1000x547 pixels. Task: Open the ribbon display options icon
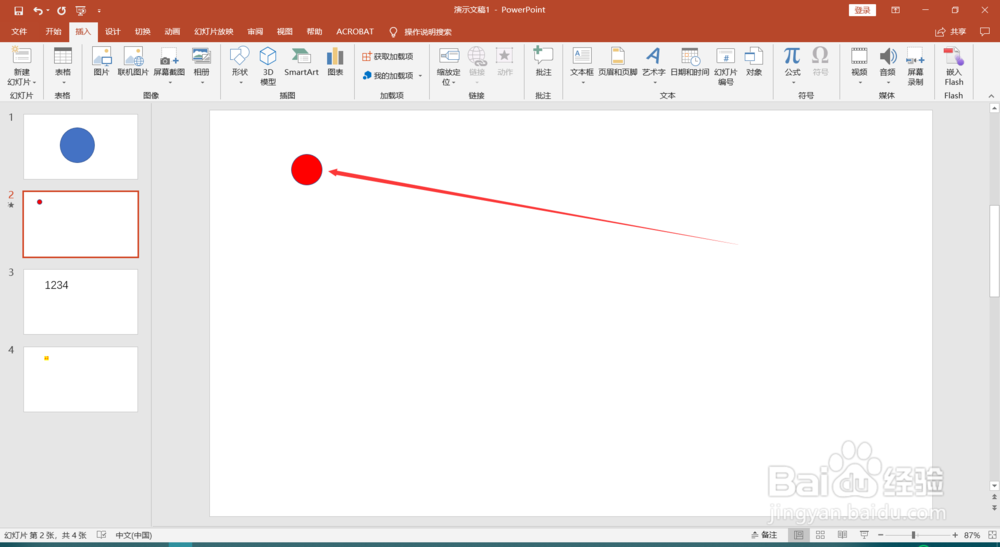895,10
